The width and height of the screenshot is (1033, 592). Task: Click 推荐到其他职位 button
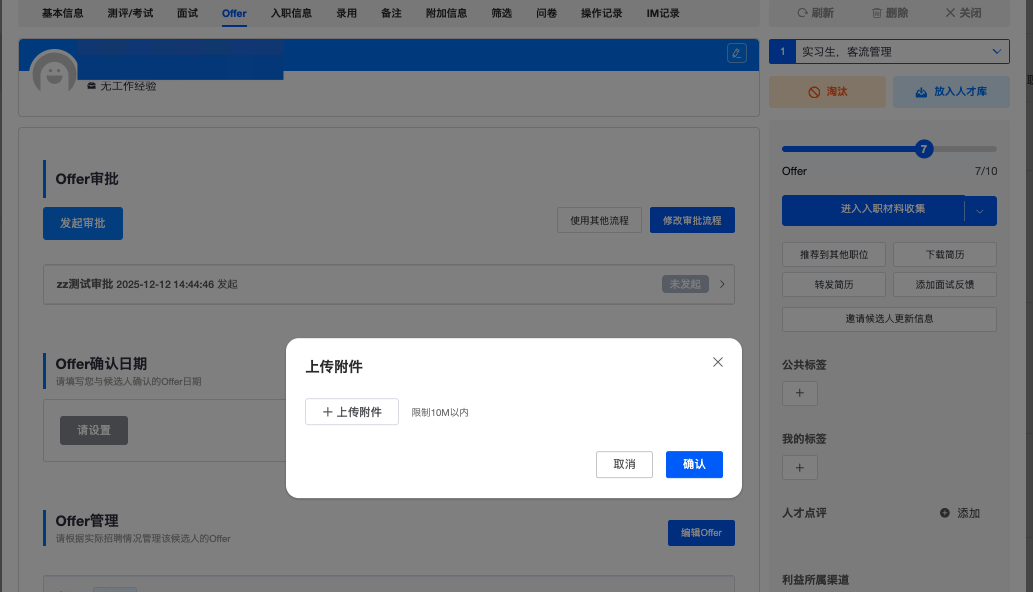click(833, 254)
